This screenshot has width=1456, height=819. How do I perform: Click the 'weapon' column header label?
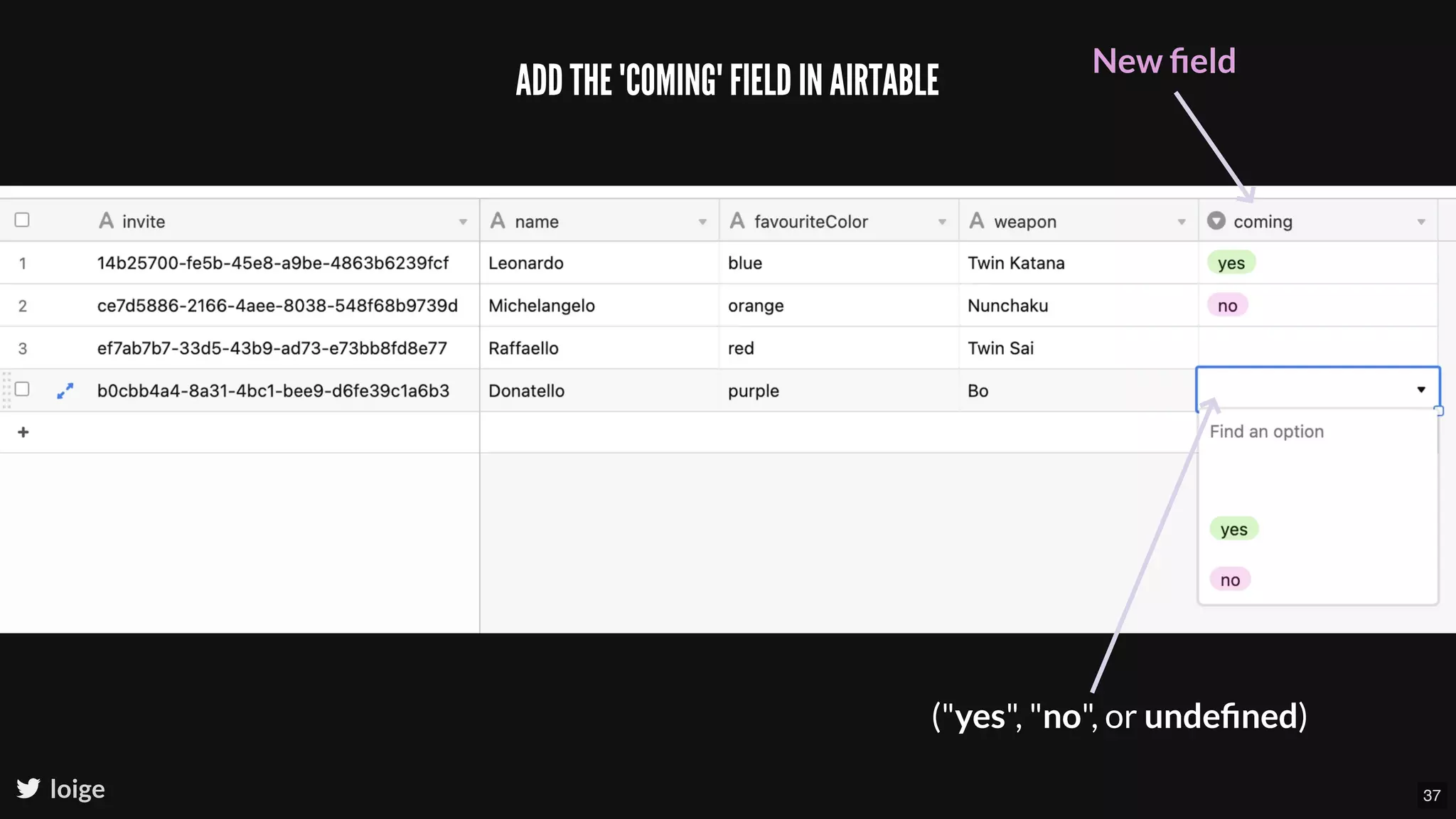(x=1025, y=222)
